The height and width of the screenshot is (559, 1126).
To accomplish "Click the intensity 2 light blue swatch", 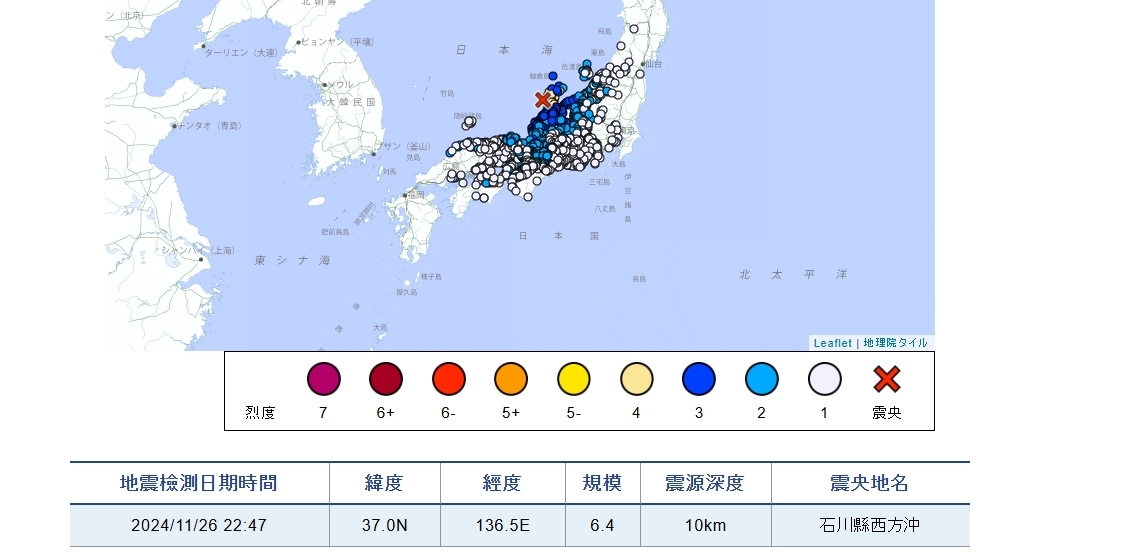I will pos(762,379).
